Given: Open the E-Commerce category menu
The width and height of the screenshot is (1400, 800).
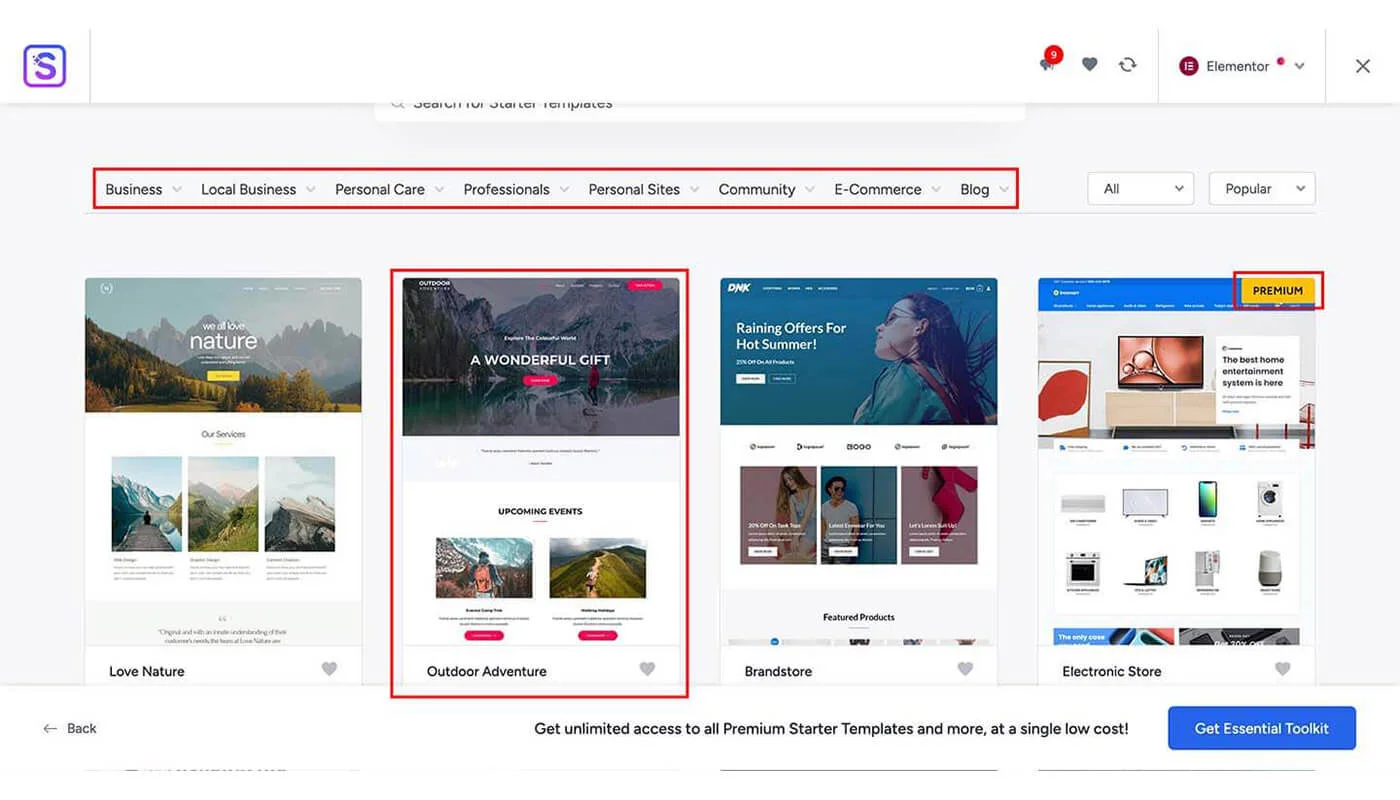Looking at the screenshot, I should 887,189.
